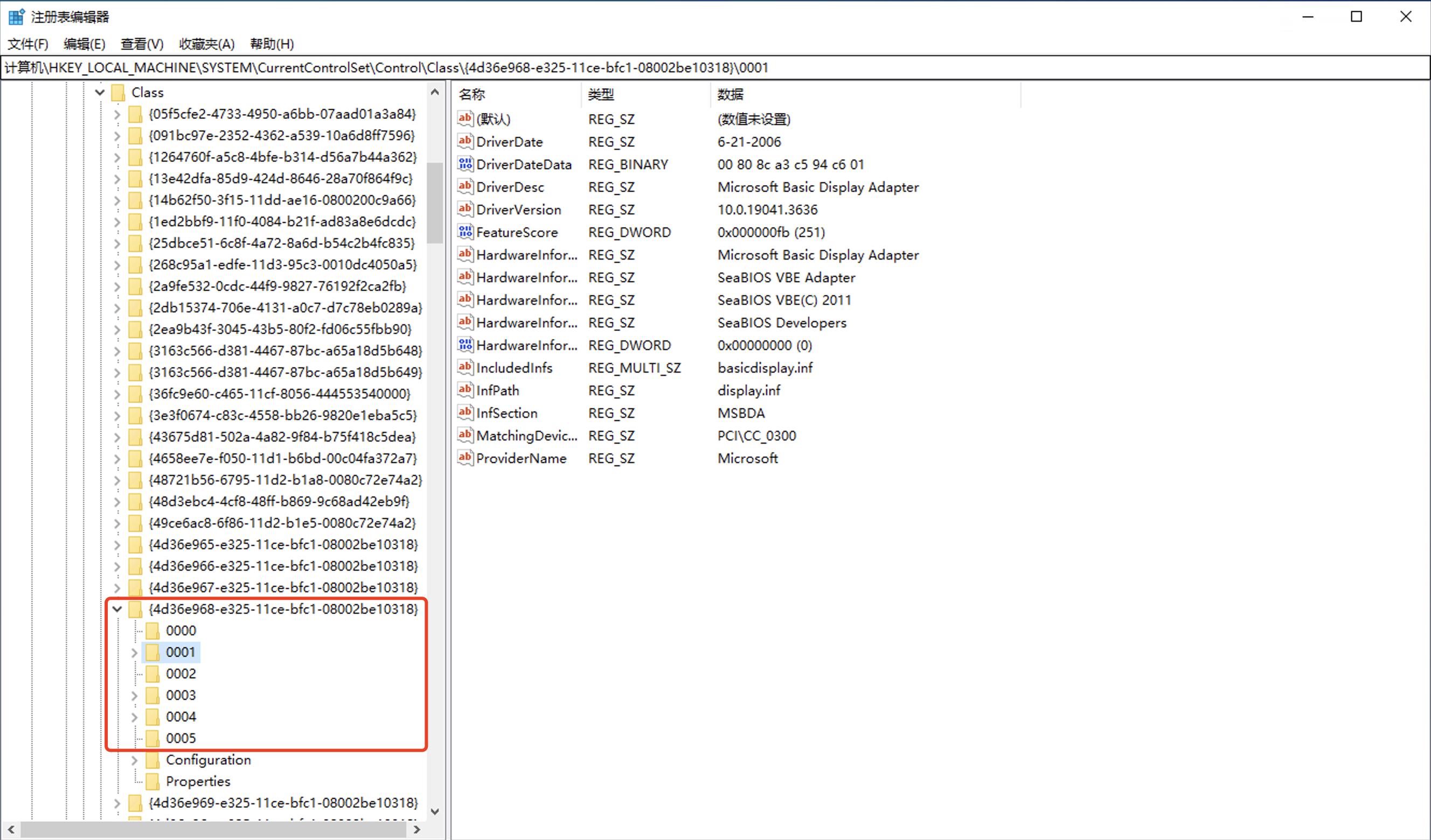Sort values by the 类型 column header

645,94
